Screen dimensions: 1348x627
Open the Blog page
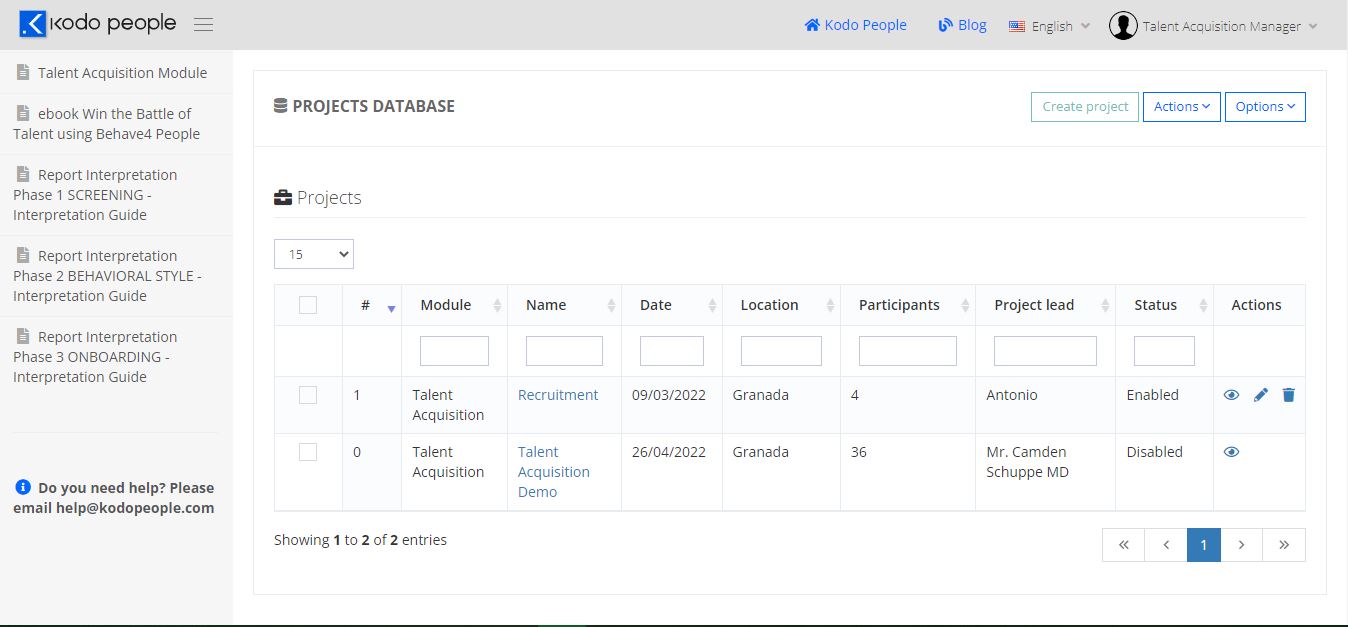(961, 25)
